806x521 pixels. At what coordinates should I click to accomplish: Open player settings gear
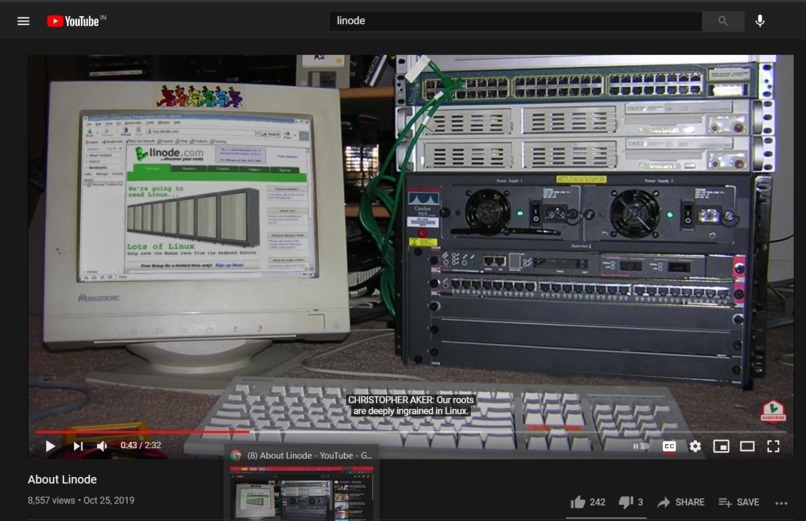[x=695, y=446]
